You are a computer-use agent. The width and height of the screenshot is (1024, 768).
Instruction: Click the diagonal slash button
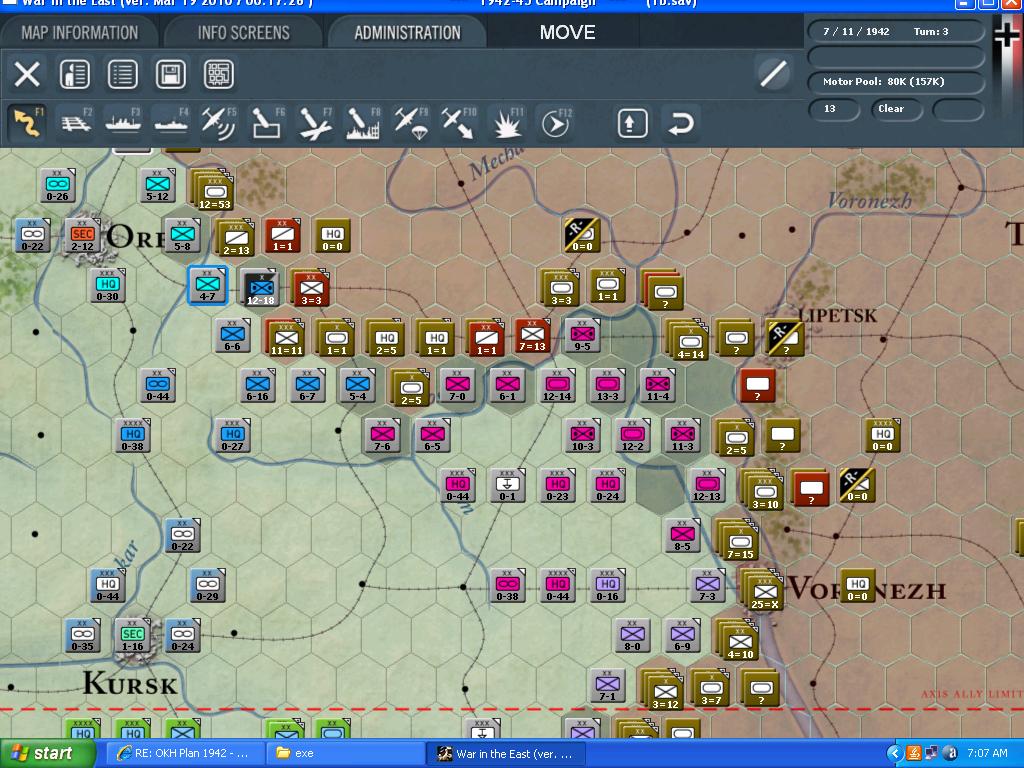tap(773, 73)
